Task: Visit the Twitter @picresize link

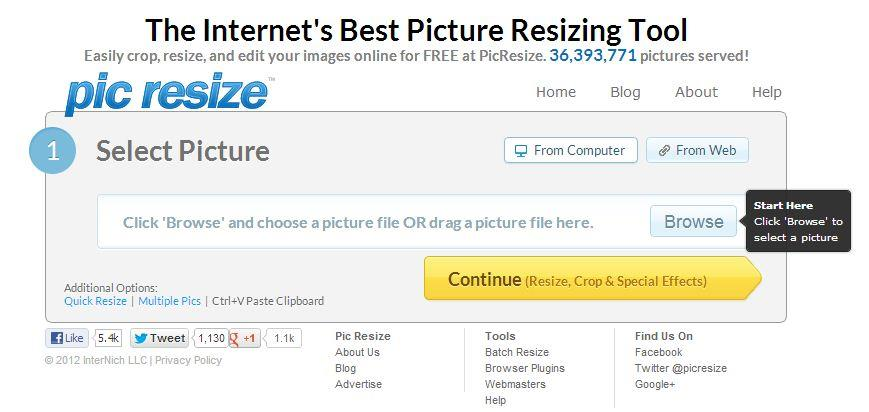Action: [x=680, y=368]
